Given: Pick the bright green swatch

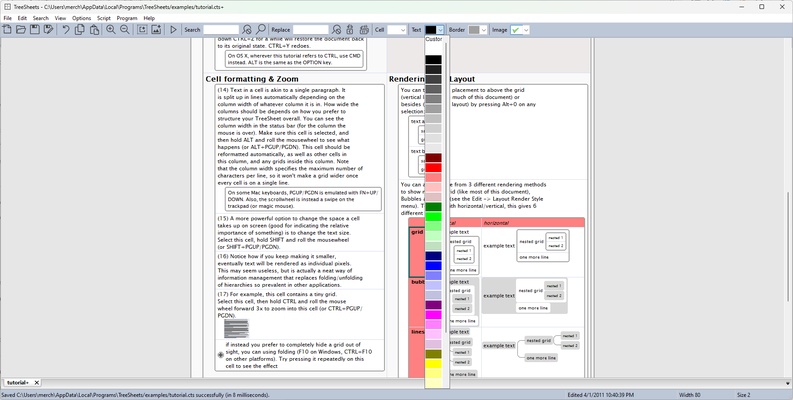Looking at the screenshot, I should (433, 216).
